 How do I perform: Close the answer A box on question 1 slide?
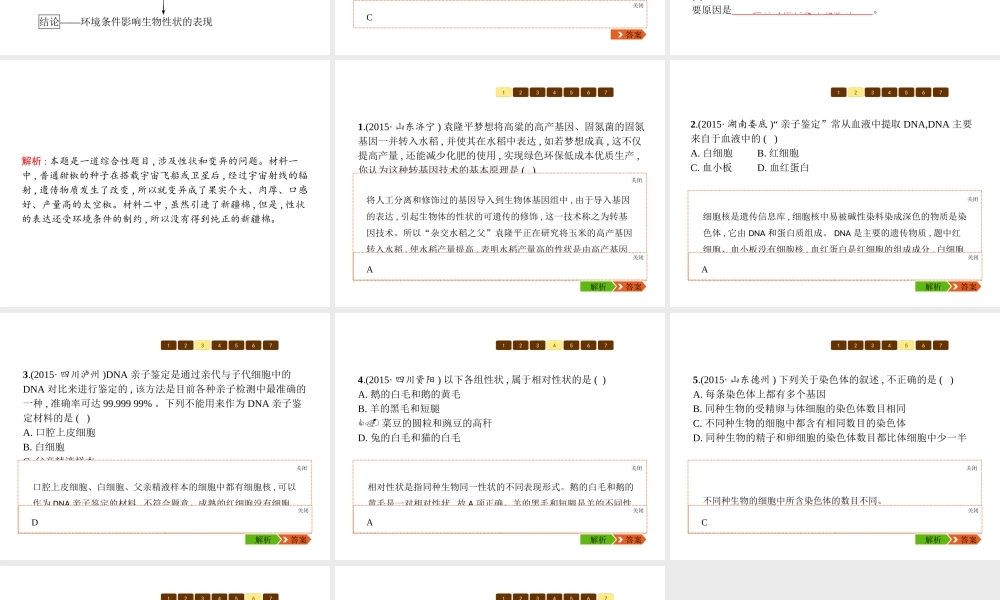pos(638,258)
